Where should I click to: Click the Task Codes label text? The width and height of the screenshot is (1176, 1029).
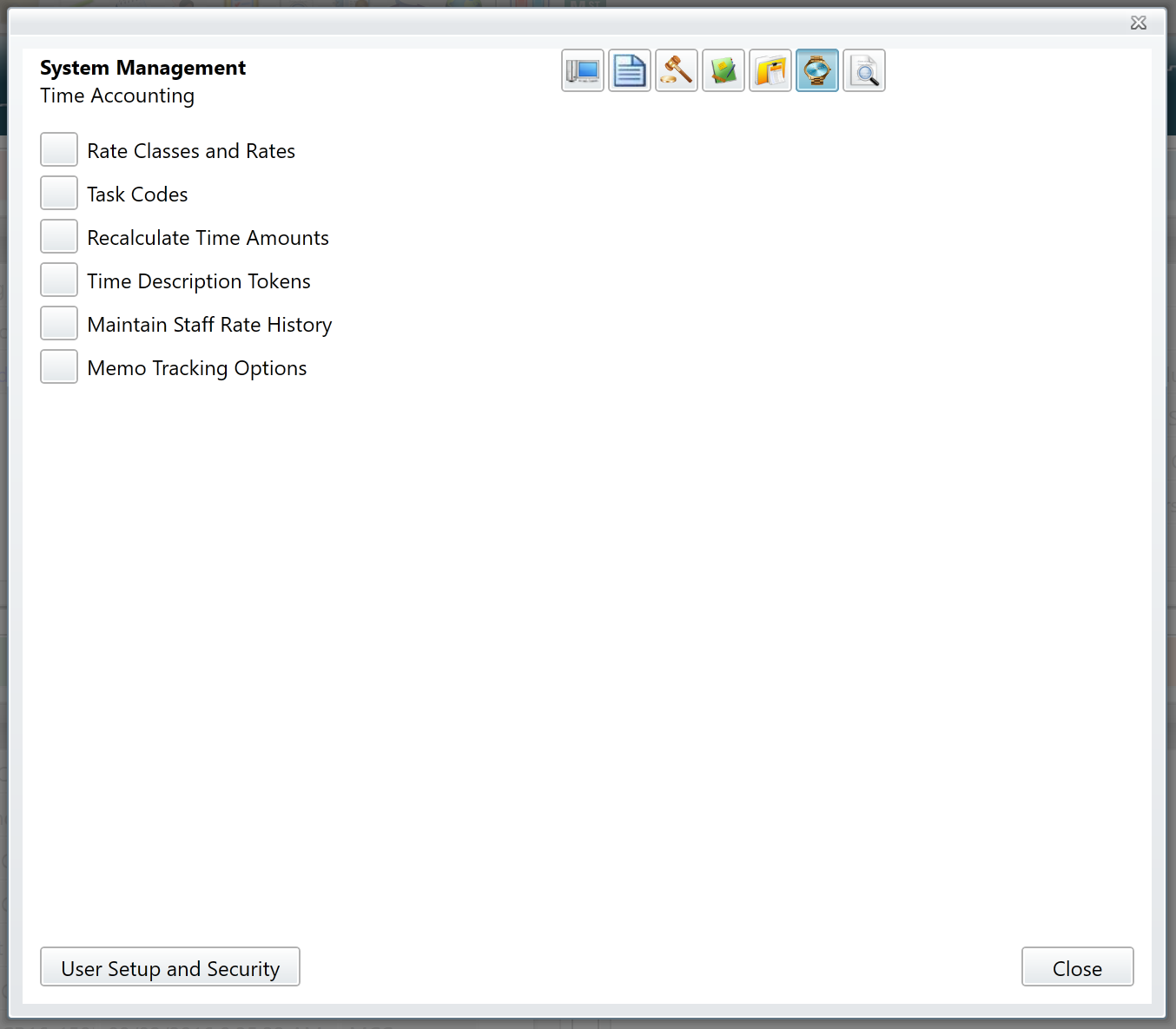click(137, 194)
